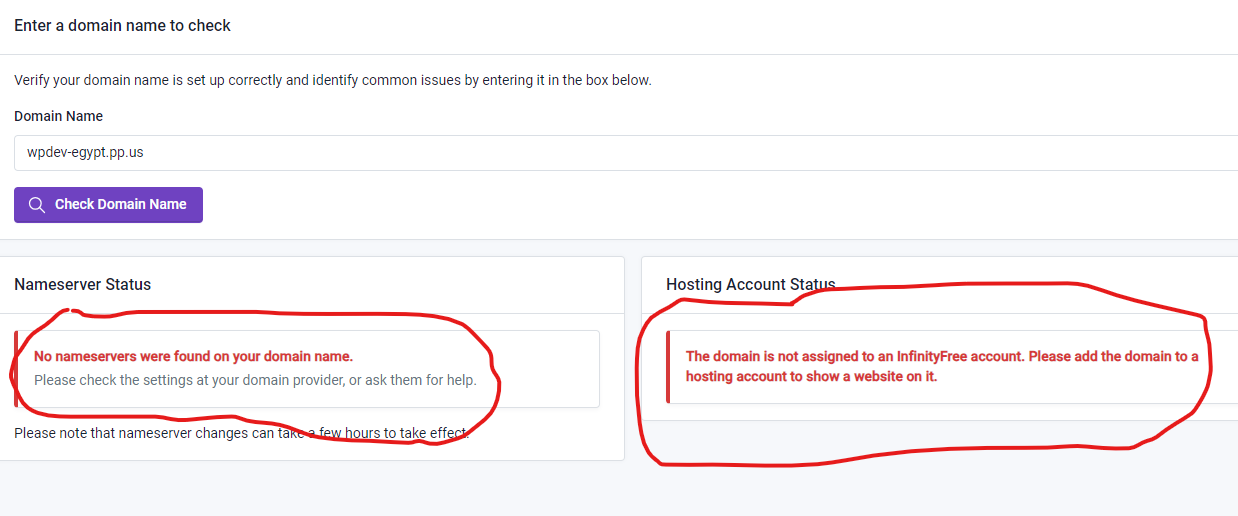Click the domain not assigned error message
1238x516 pixels.
coord(941,366)
